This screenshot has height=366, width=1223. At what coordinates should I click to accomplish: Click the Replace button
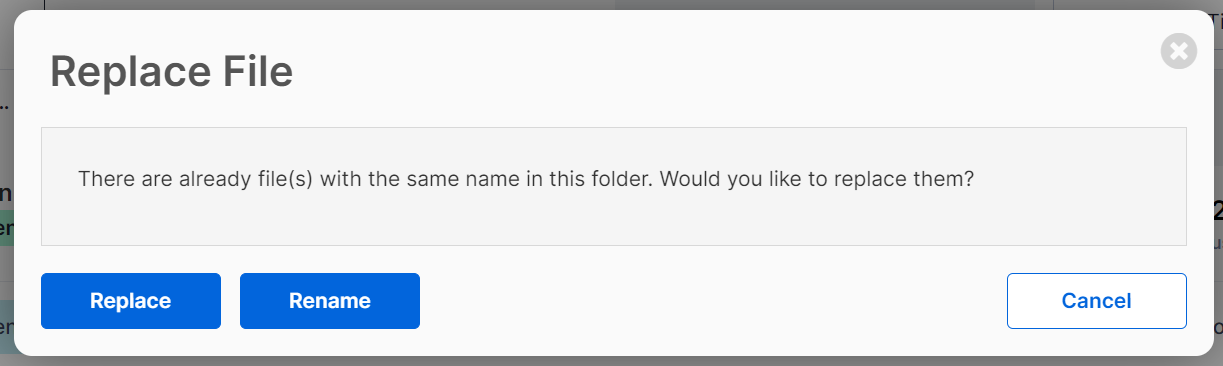(x=130, y=301)
